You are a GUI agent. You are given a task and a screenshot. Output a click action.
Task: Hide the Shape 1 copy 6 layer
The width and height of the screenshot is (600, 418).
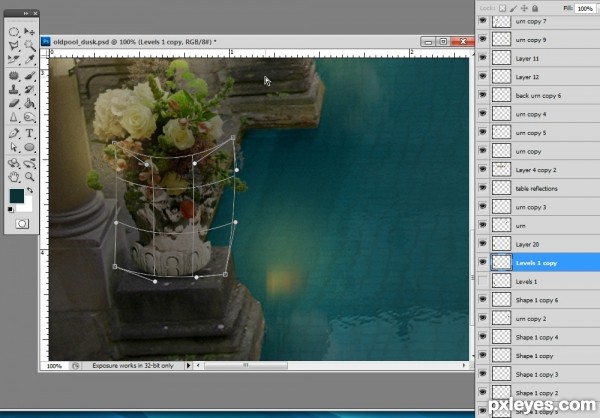(483, 300)
